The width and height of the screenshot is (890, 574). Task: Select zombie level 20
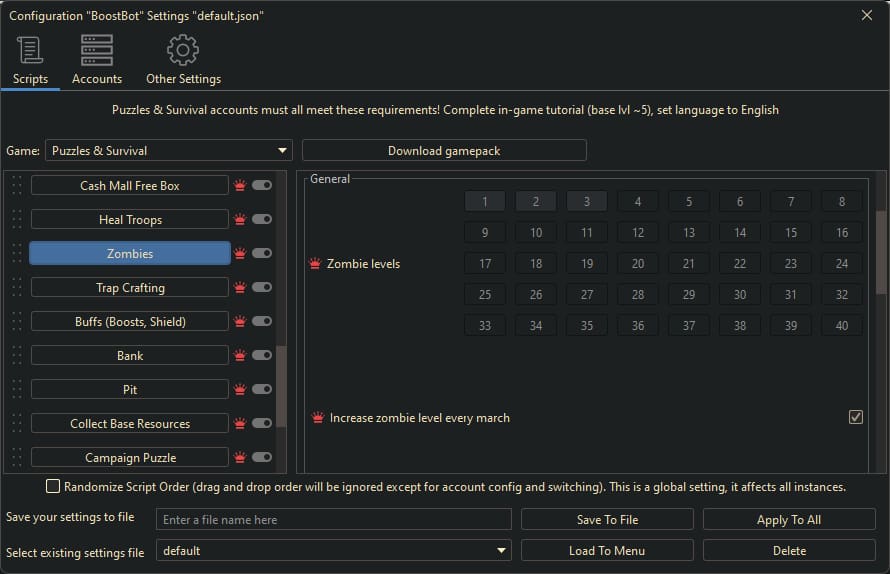[x=638, y=263]
